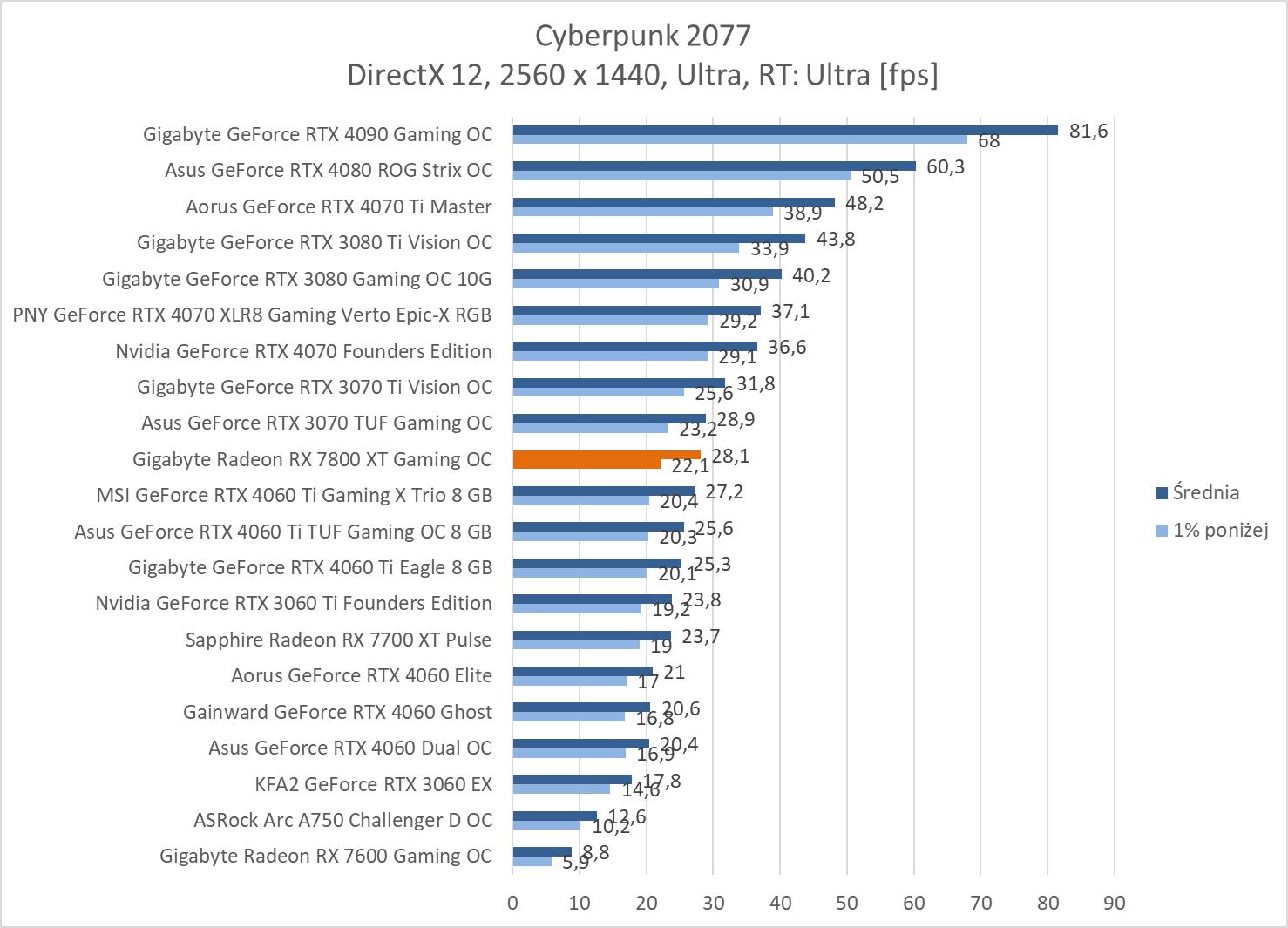Click the dark blue Średnia legend swatch
Screen dimensions: 1288x928
[1161, 493]
